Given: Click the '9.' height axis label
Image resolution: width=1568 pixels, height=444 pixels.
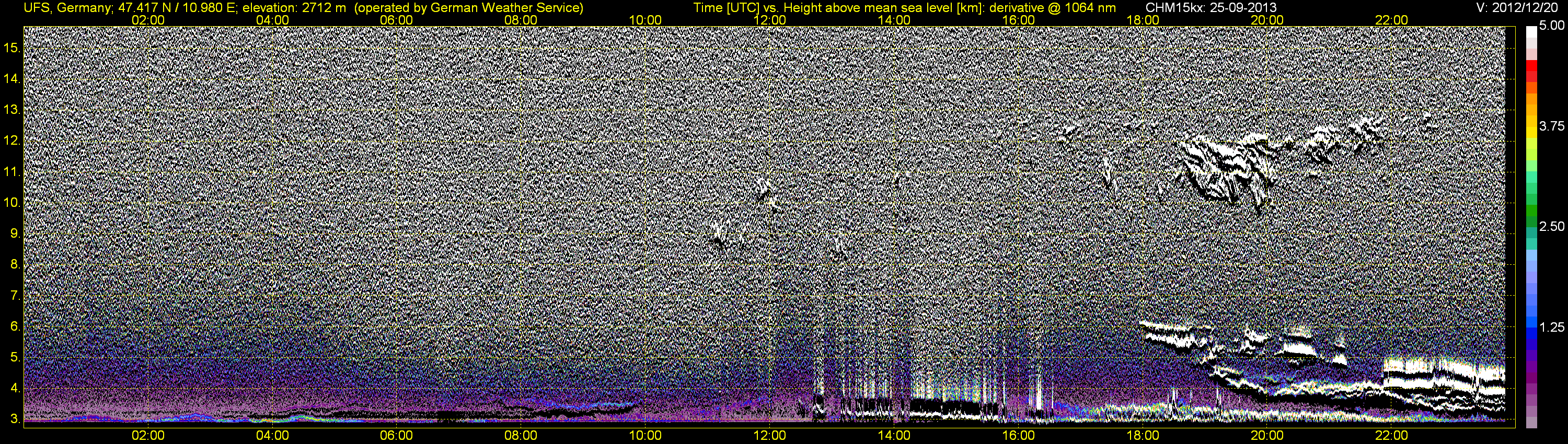Looking at the screenshot, I should 15,233.
